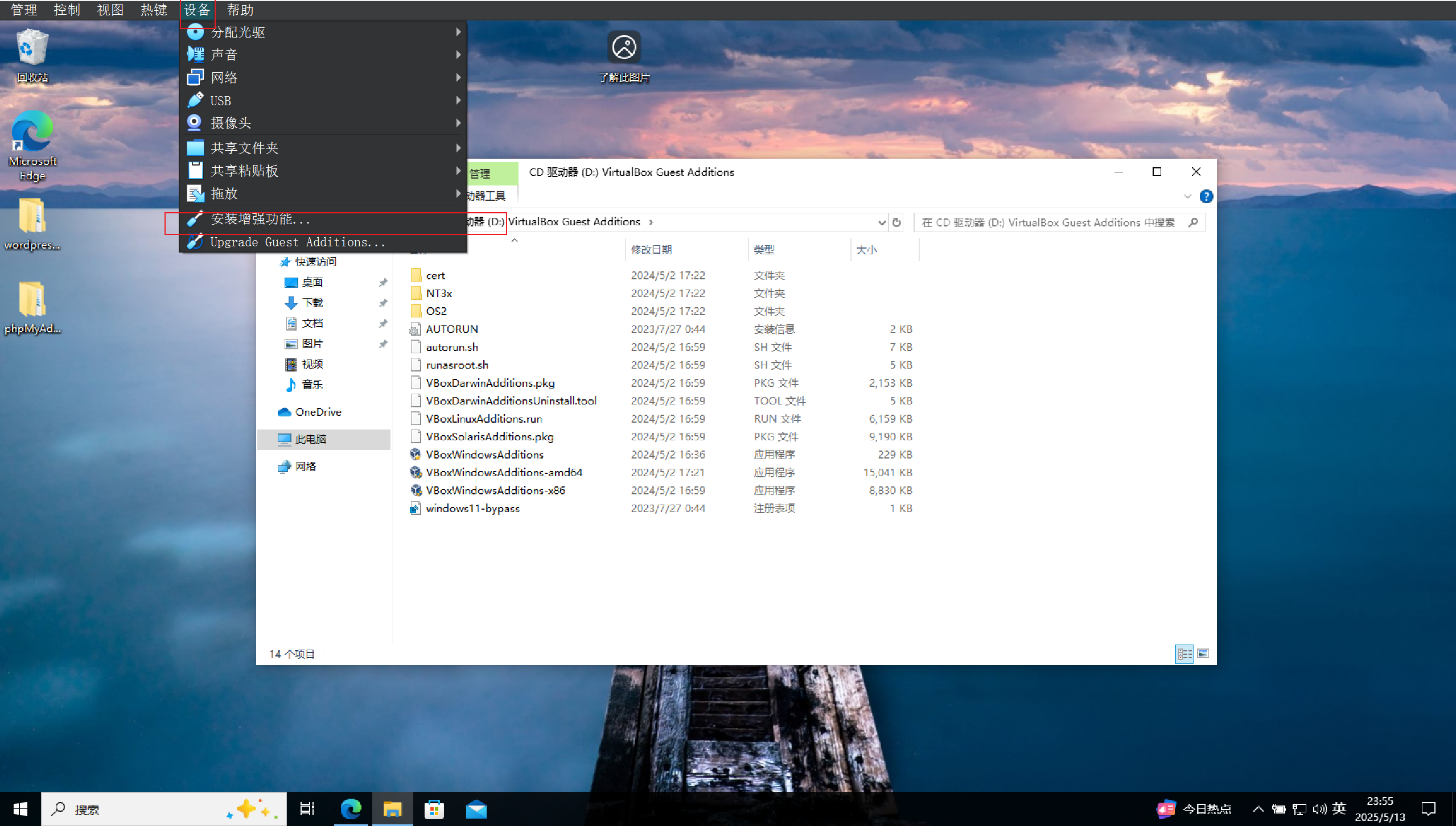Toggle the input language indicator 英

[1339, 808]
